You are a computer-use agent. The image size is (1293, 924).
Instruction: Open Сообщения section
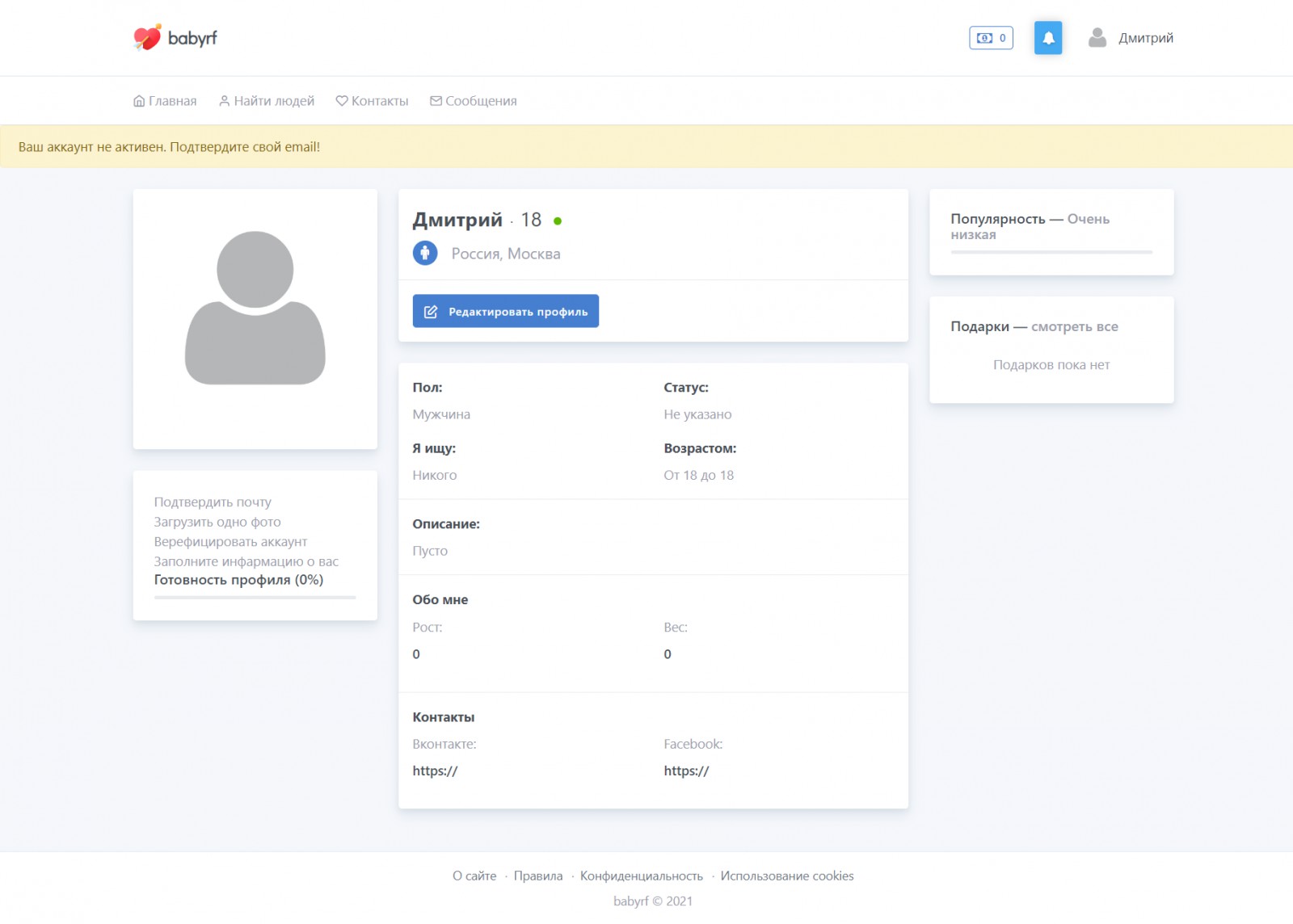(x=474, y=101)
